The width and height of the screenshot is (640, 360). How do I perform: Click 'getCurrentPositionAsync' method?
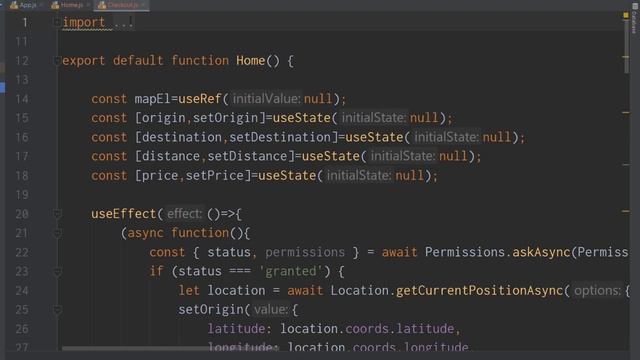point(479,291)
